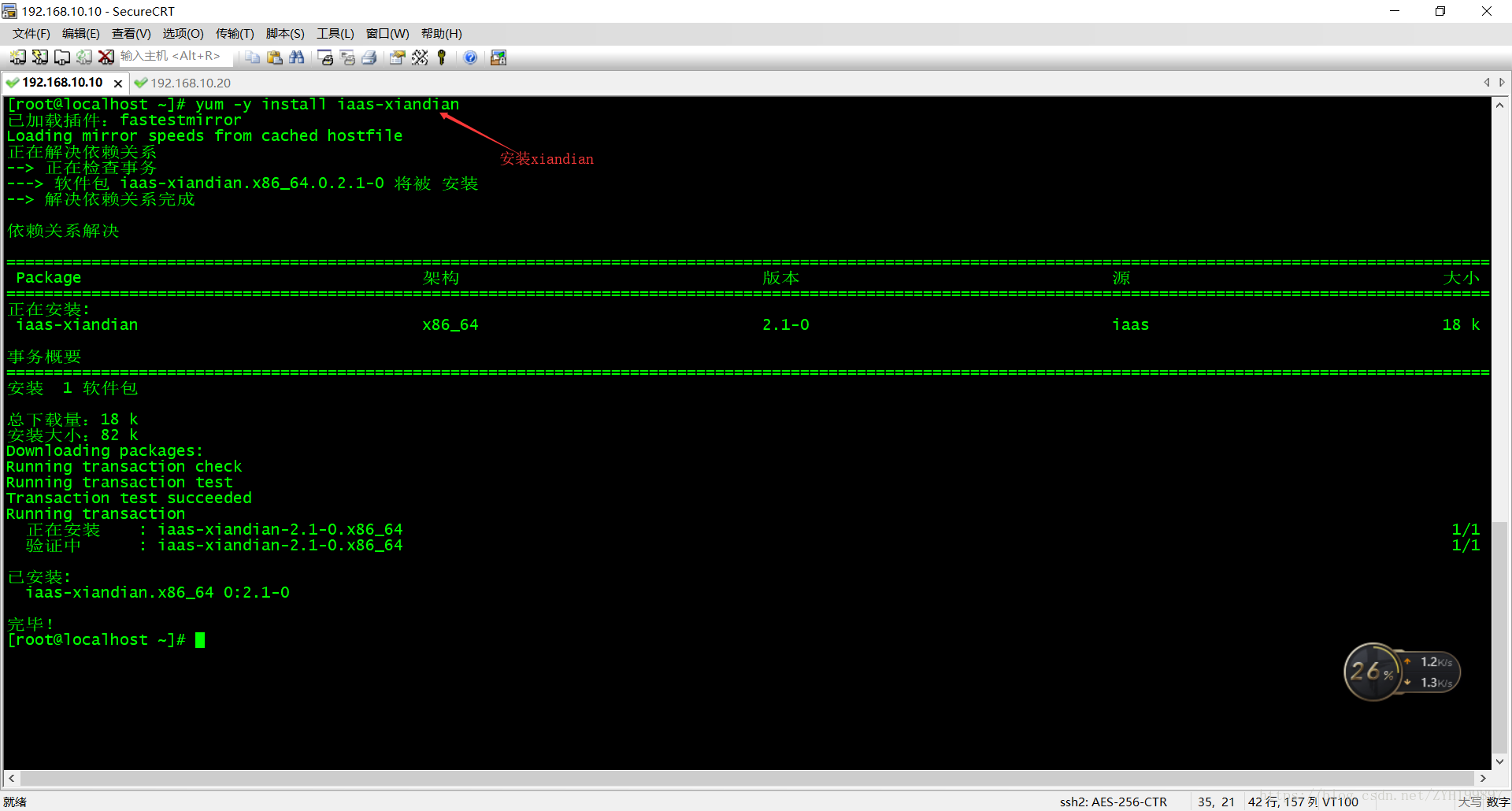Click the SecureCRT title bar app icon
1512x811 pixels.
point(9,11)
